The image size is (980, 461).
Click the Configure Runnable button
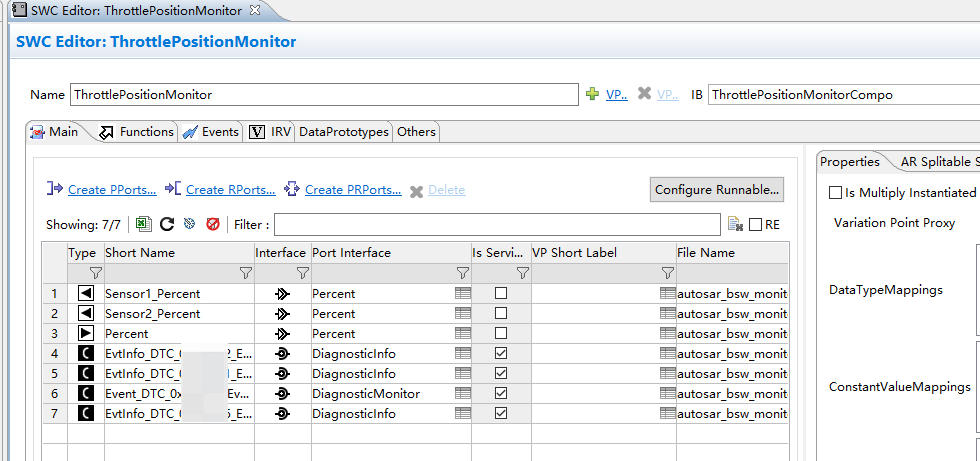coord(717,190)
